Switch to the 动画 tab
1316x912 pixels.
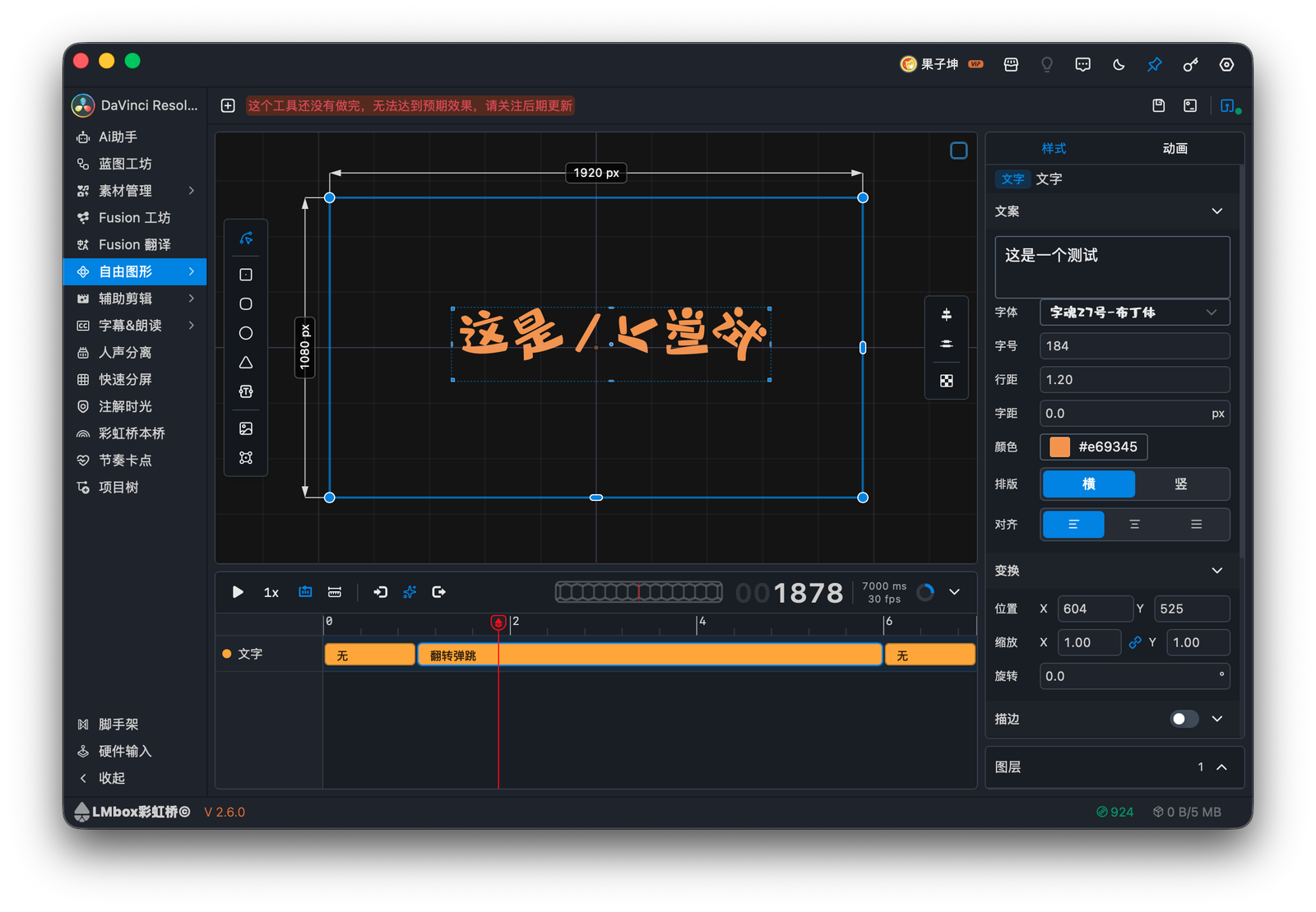1175,149
